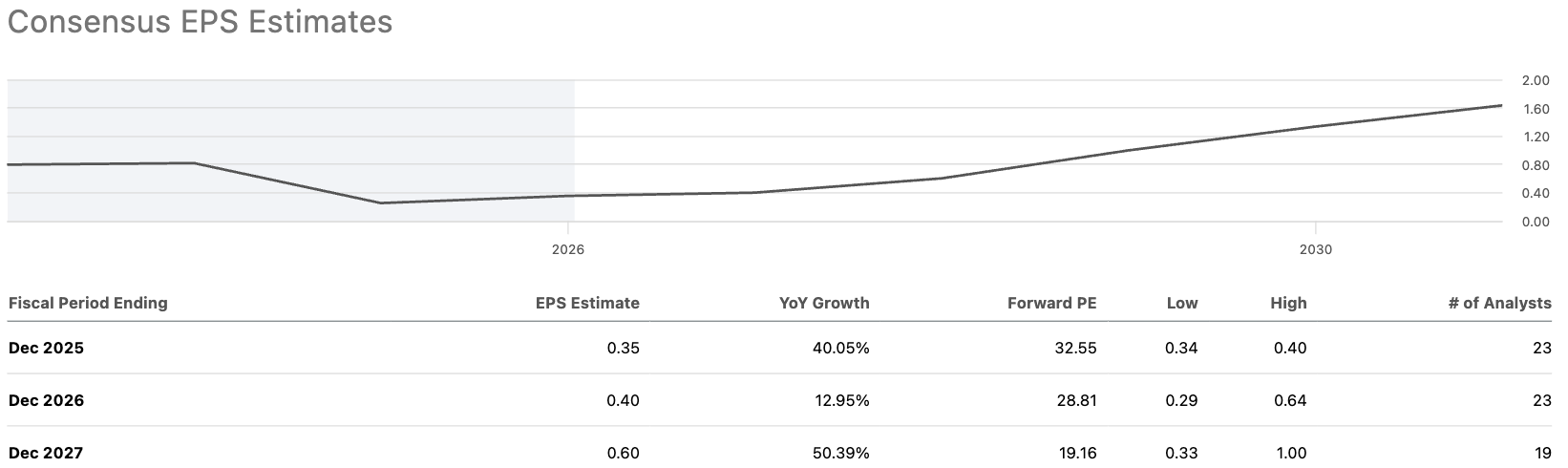Click the Low column header
Image resolution: width=1568 pixels, height=468 pixels.
pos(1181,303)
